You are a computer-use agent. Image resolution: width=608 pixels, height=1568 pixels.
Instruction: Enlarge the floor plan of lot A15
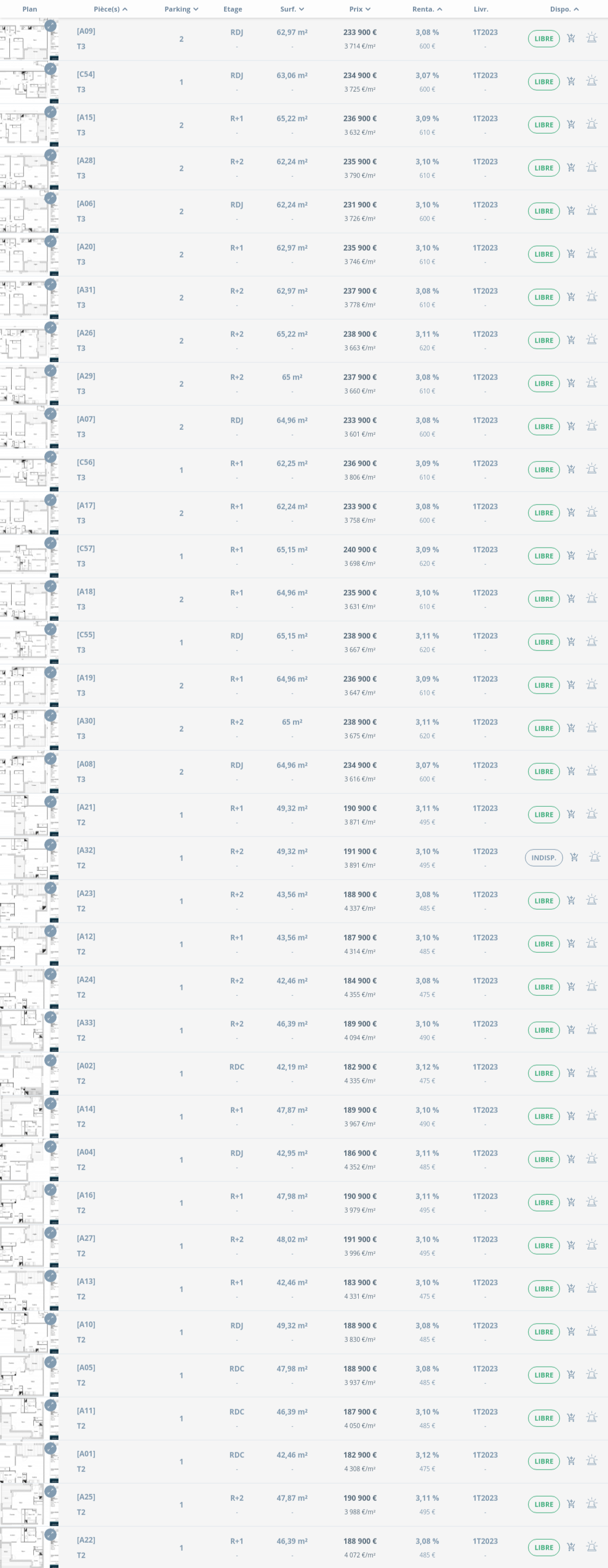click(x=50, y=112)
